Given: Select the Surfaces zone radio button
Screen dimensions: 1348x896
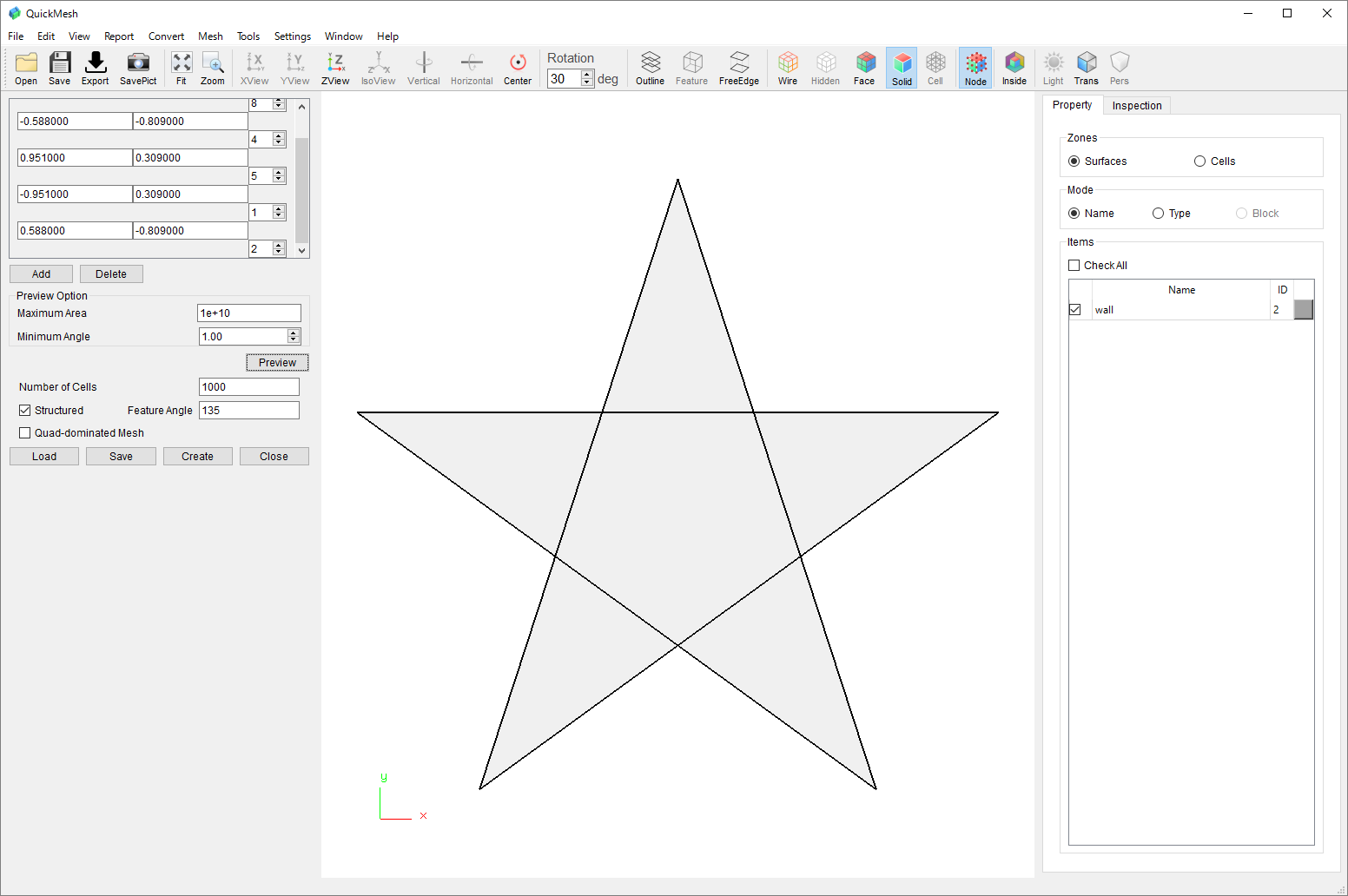Looking at the screenshot, I should 1074,161.
